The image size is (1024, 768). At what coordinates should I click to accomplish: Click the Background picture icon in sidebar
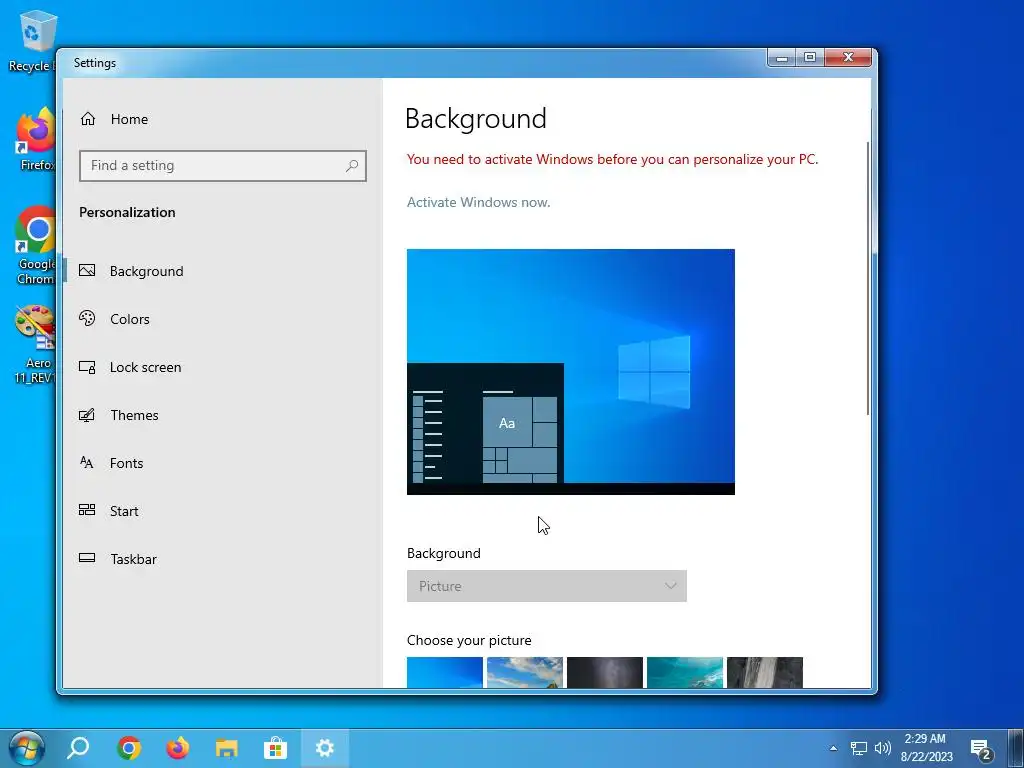pos(87,270)
